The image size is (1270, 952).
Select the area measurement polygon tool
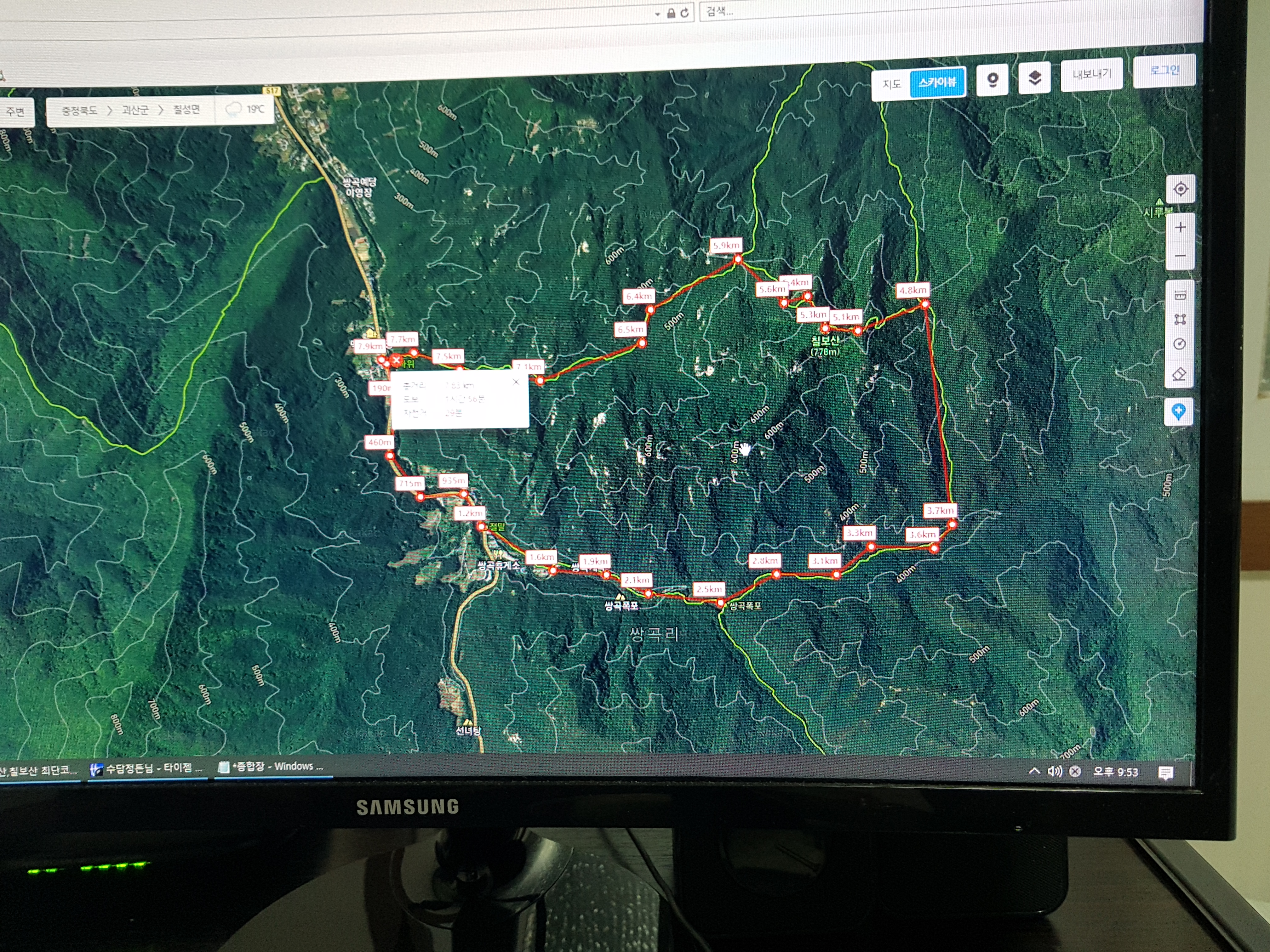pyautogui.click(x=1180, y=320)
